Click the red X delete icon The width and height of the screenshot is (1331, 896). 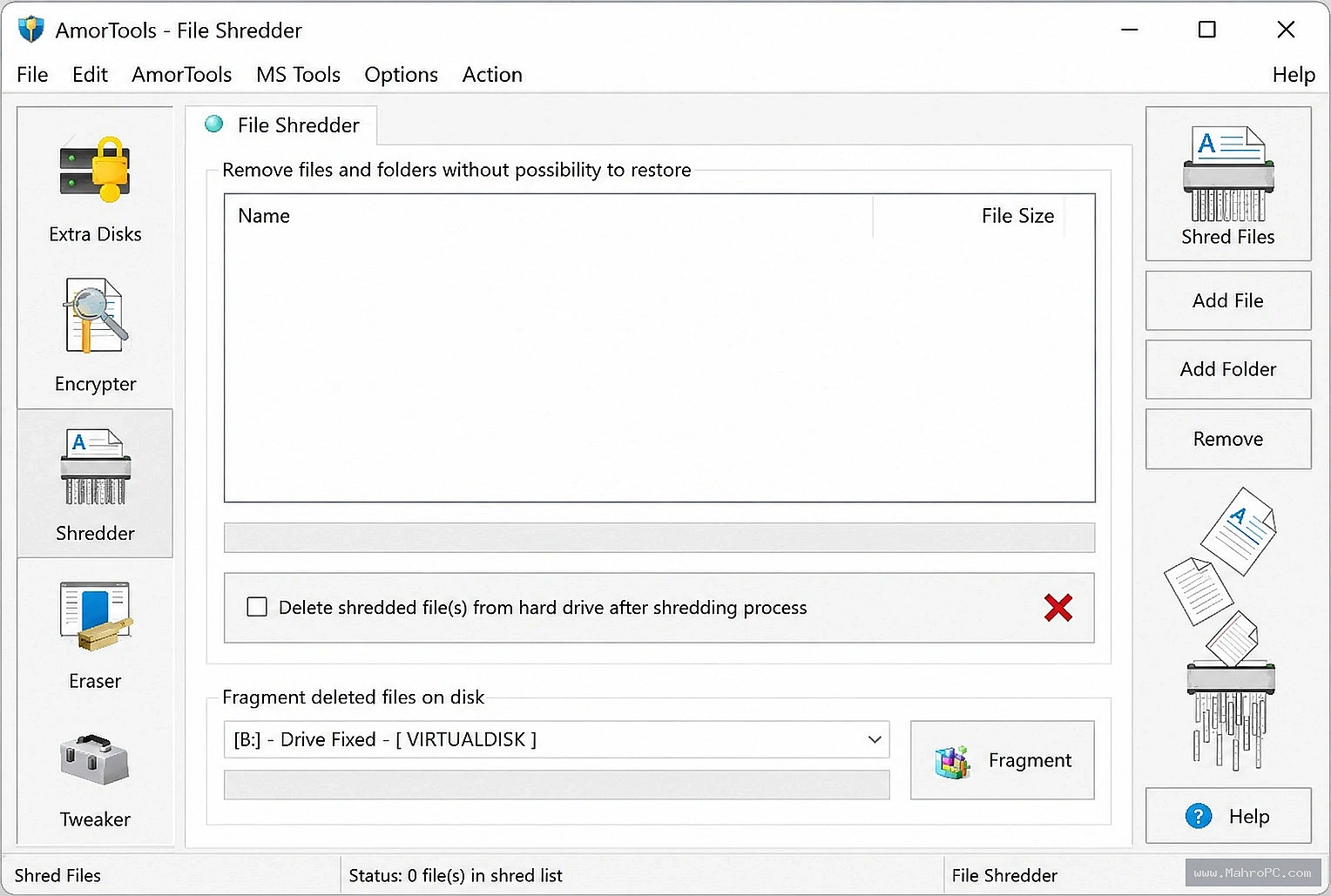pyautogui.click(x=1058, y=608)
